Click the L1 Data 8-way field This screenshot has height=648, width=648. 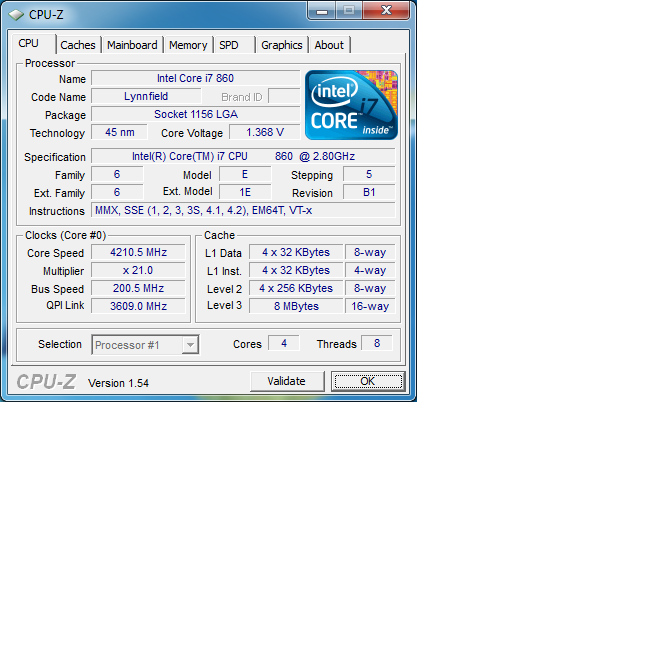click(x=370, y=252)
